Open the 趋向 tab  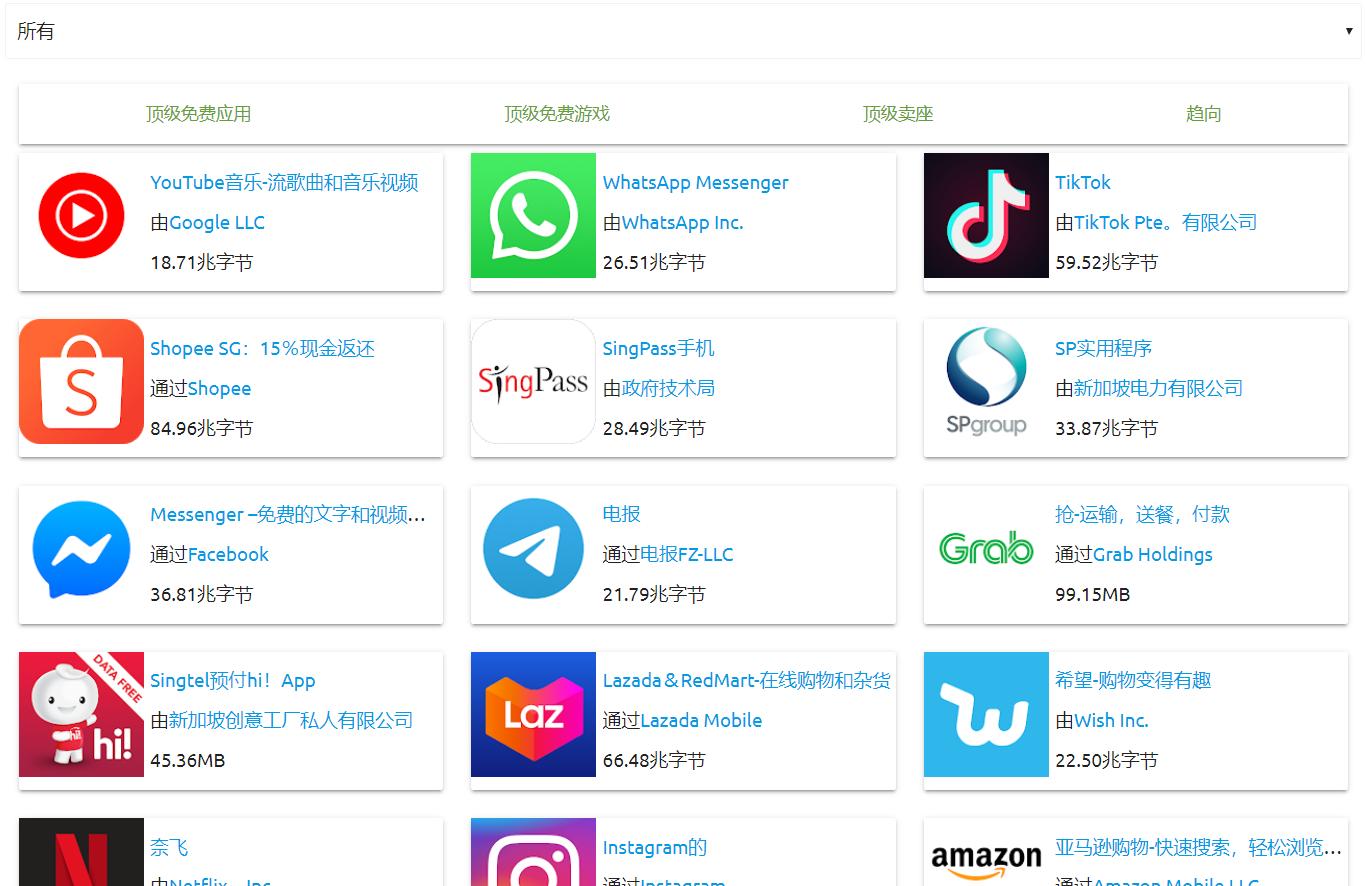[x=1203, y=113]
